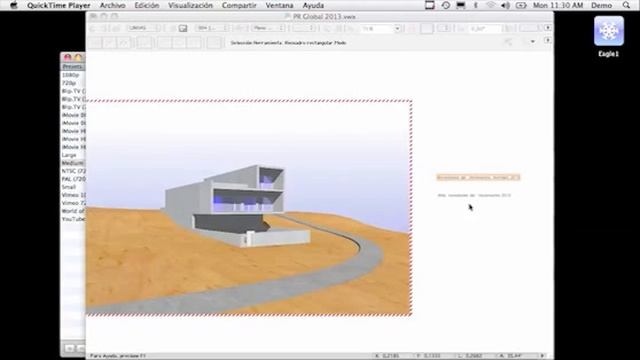Select Large preset in background window
Image resolution: width=640 pixels, height=360 pixels.
[x=73, y=155]
